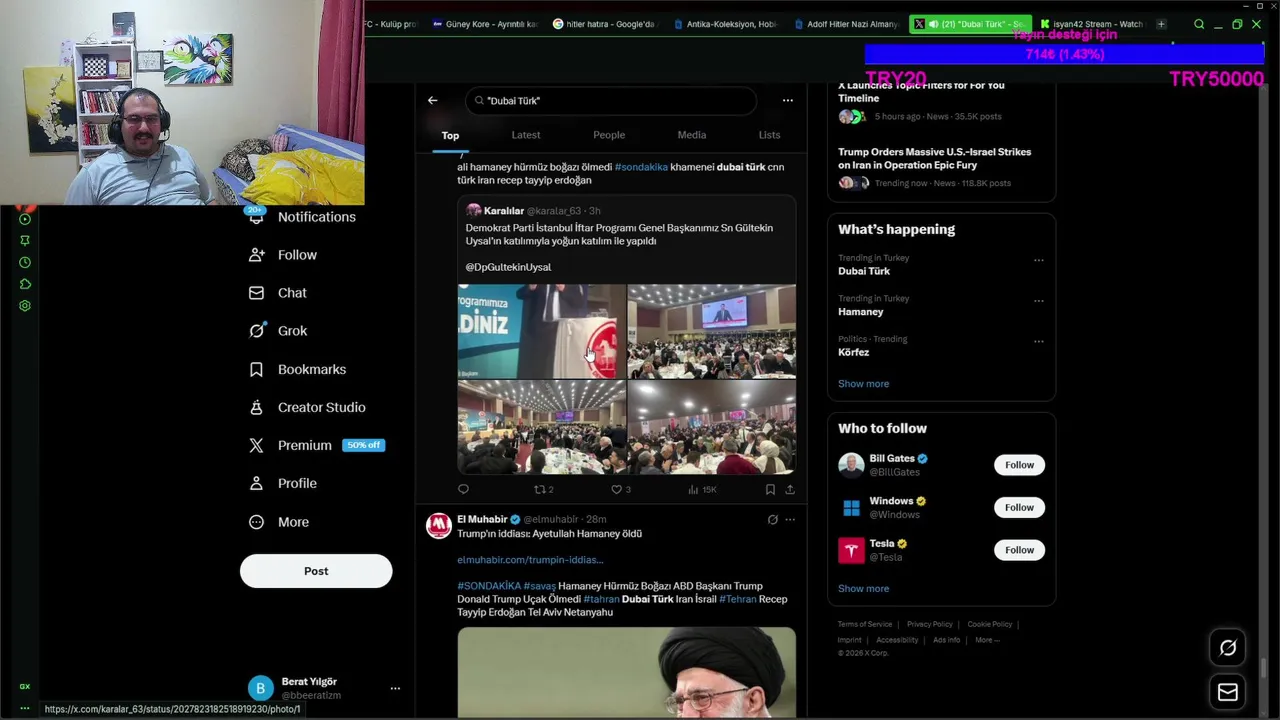Switch to the Media tab

[692, 135]
